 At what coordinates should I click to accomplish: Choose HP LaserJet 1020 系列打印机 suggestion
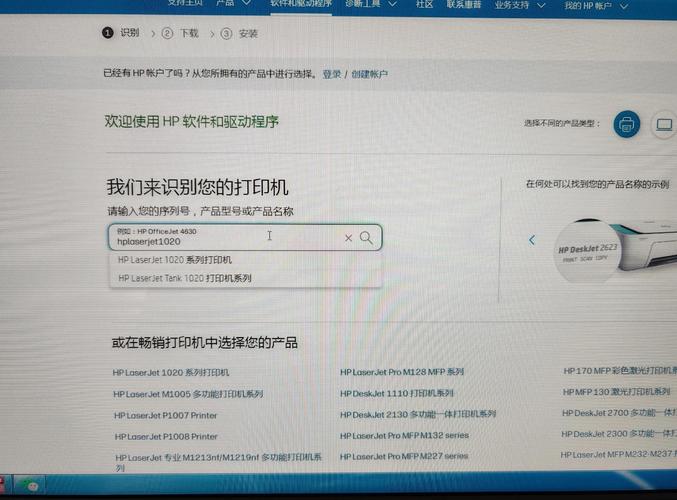pyautogui.click(x=175, y=260)
